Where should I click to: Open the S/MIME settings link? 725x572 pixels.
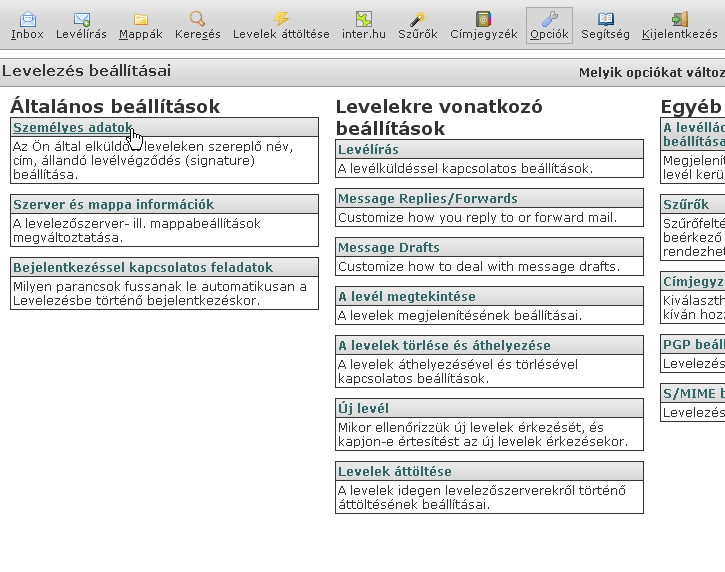pyautogui.click(x=694, y=394)
